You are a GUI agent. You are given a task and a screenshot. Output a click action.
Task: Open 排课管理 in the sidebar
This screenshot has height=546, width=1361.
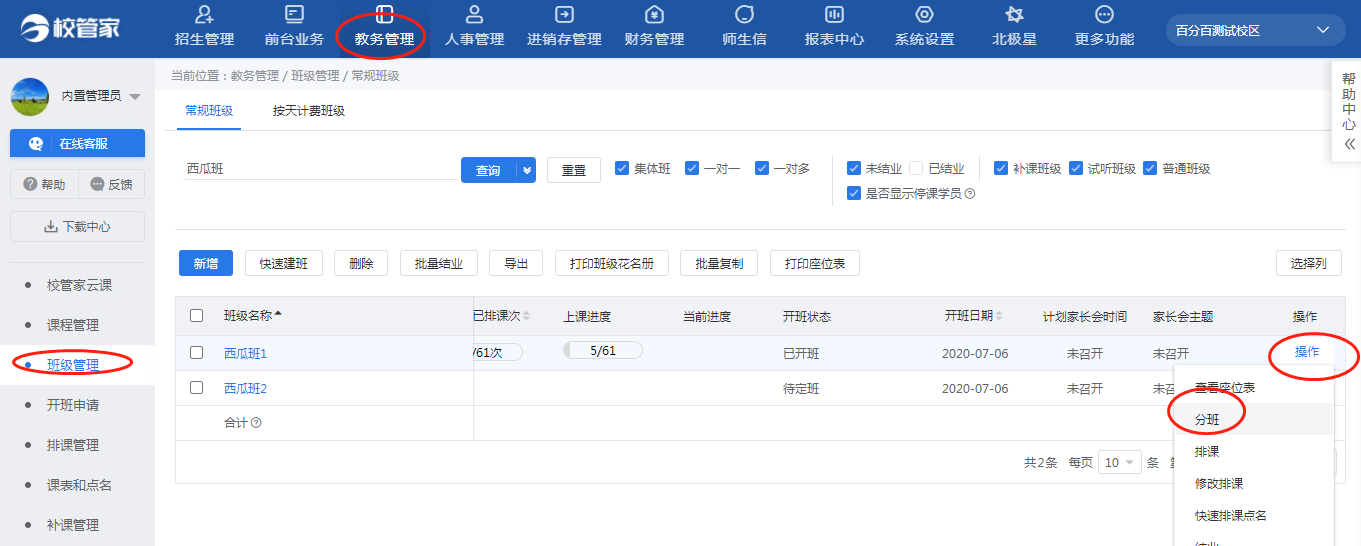tap(73, 445)
